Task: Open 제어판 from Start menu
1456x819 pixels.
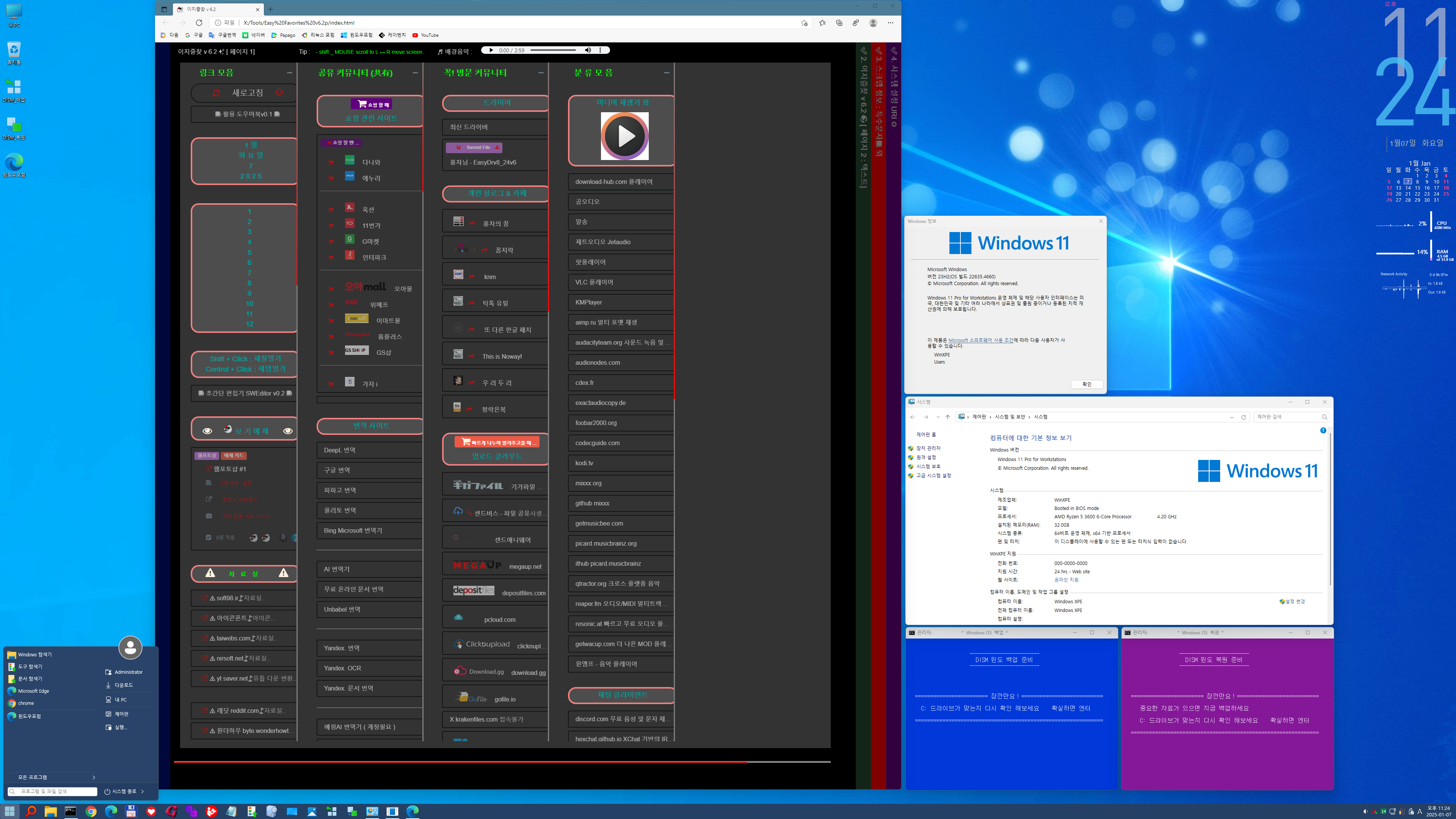Action: (x=117, y=714)
